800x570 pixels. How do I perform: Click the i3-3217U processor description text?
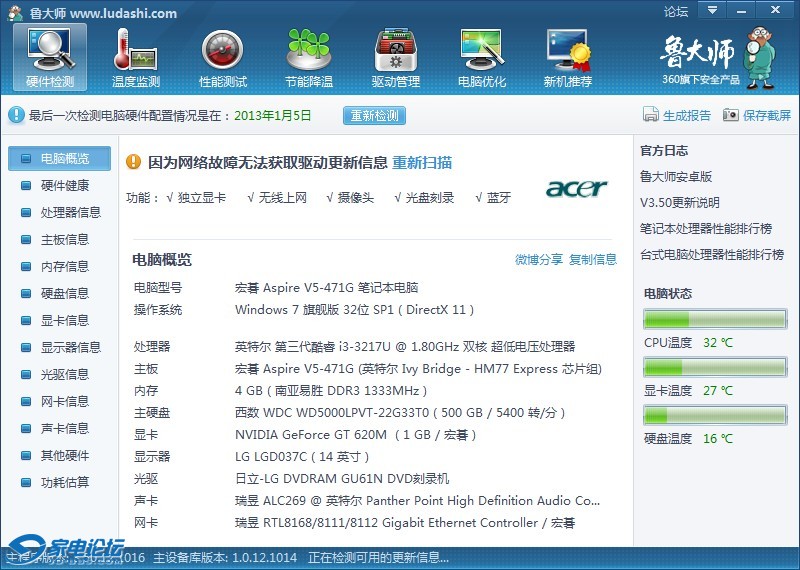pos(405,347)
